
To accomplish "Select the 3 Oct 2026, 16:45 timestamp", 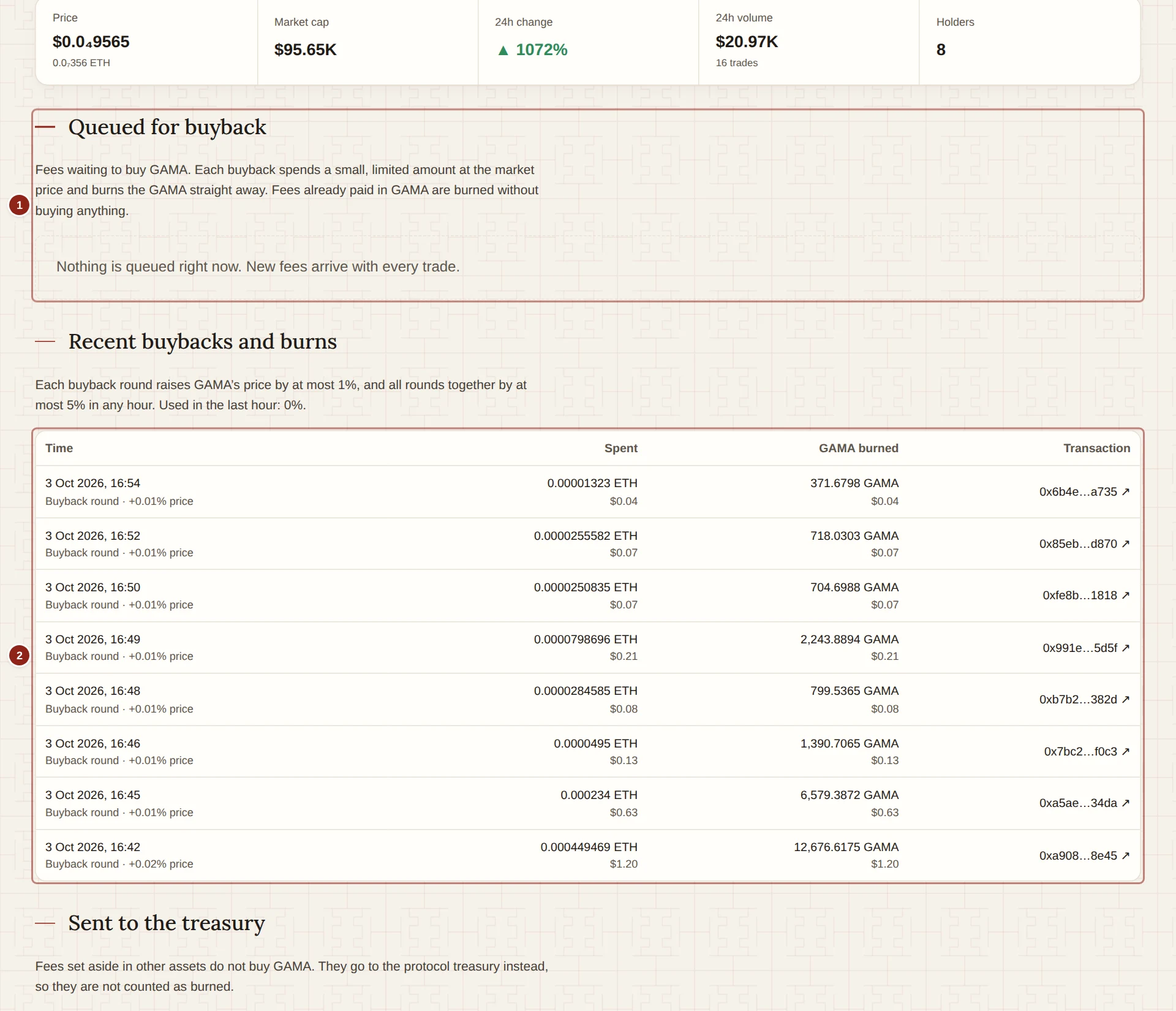I will point(92,795).
